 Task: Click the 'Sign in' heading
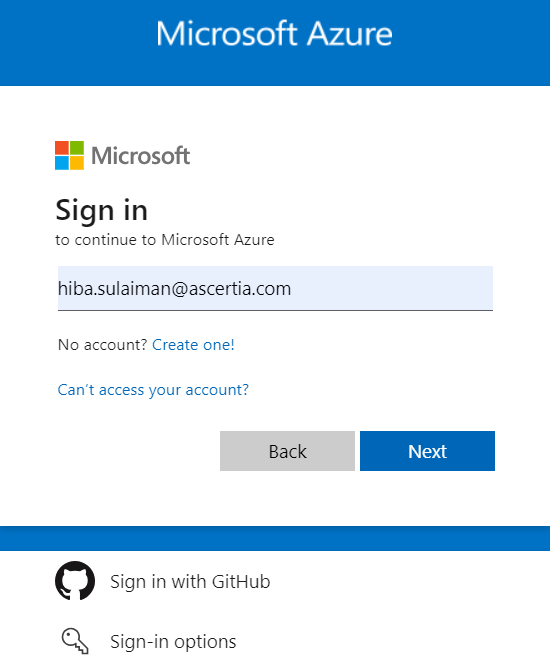click(x=101, y=211)
